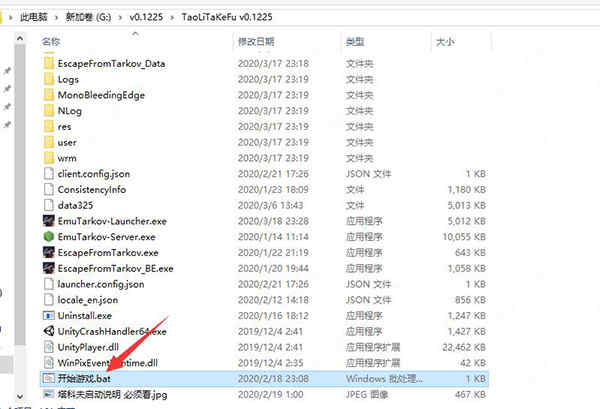Select the res folder icon

(x=49, y=126)
